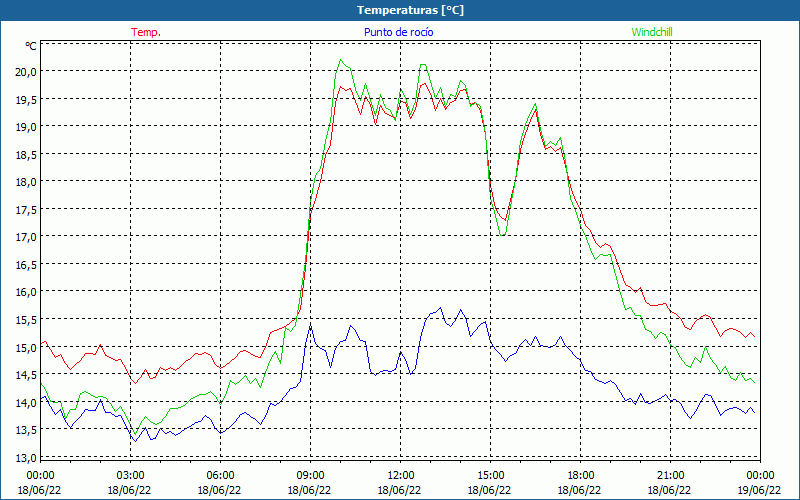
Task: Select the red 'Temp.' legend label
Action: tap(146, 32)
